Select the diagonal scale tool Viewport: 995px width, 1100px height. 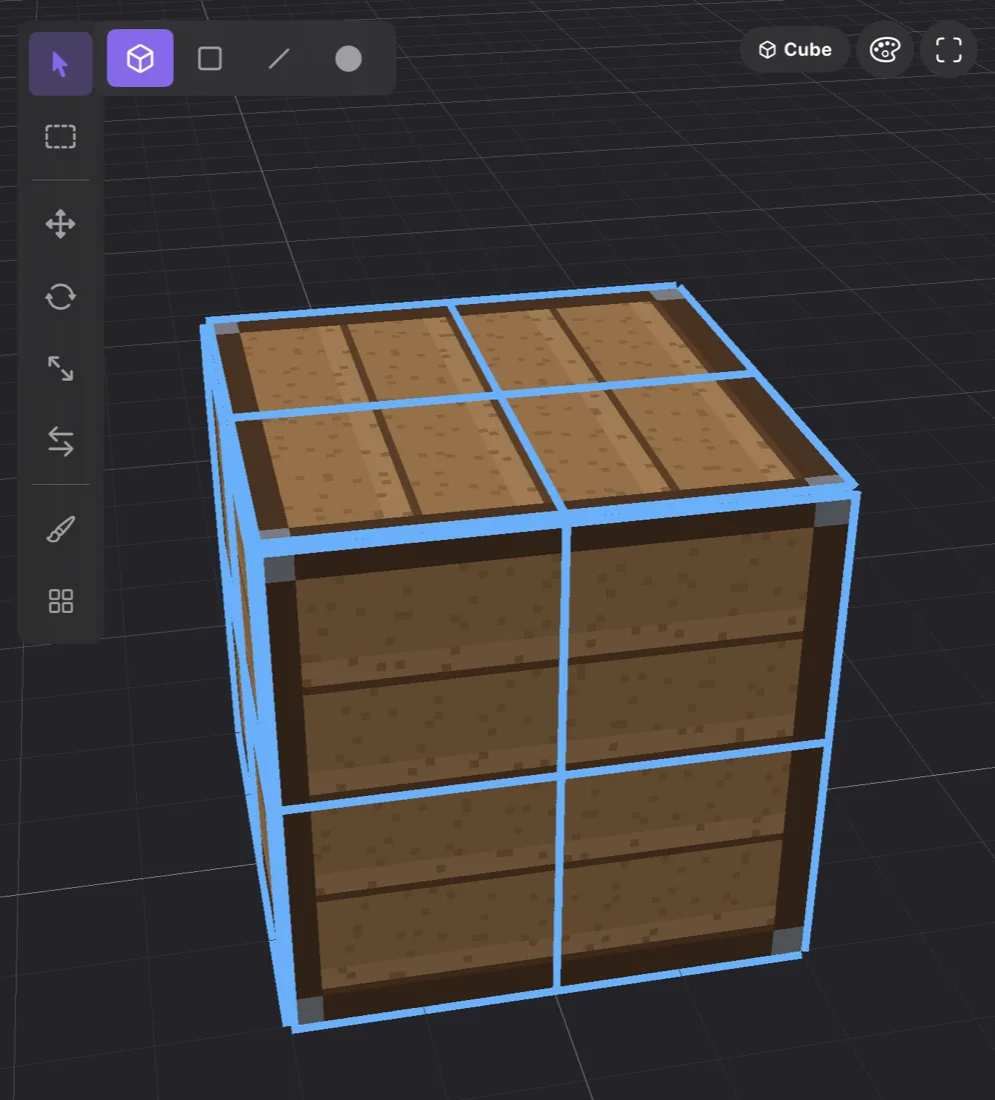(x=60, y=368)
